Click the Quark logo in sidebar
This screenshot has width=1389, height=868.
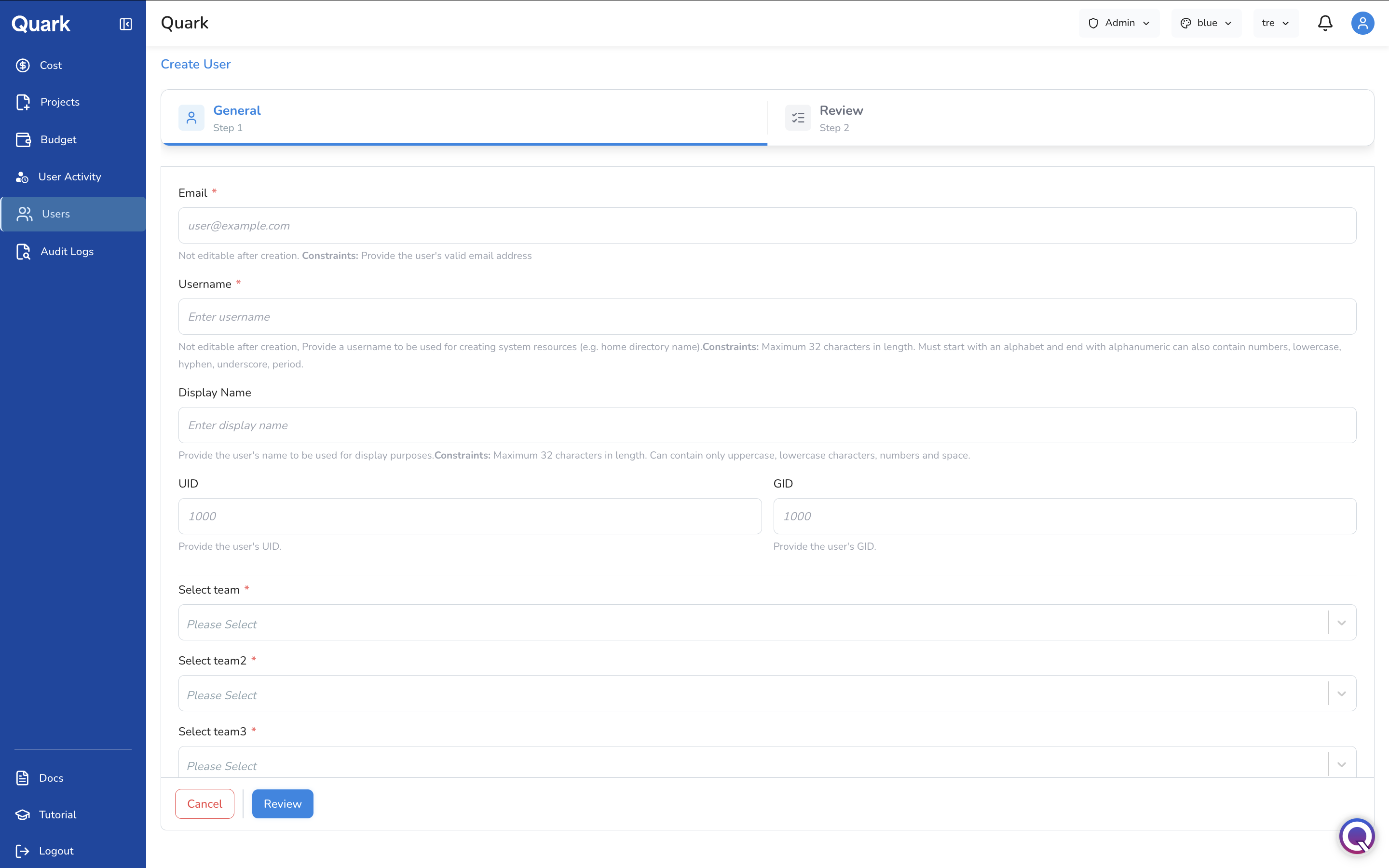click(x=41, y=24)
